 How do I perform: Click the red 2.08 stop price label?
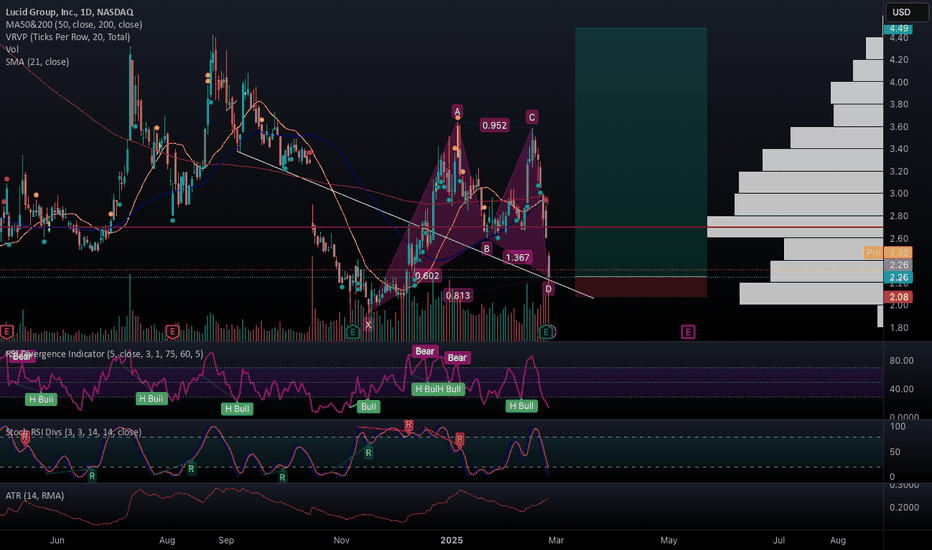pos(898,297)
